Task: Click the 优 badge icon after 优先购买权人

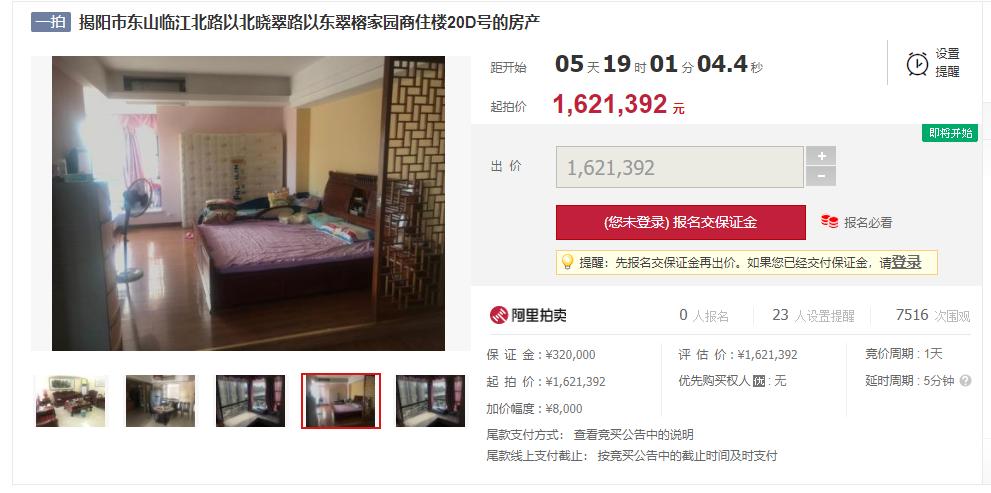Action: click(x=759, y=381)
